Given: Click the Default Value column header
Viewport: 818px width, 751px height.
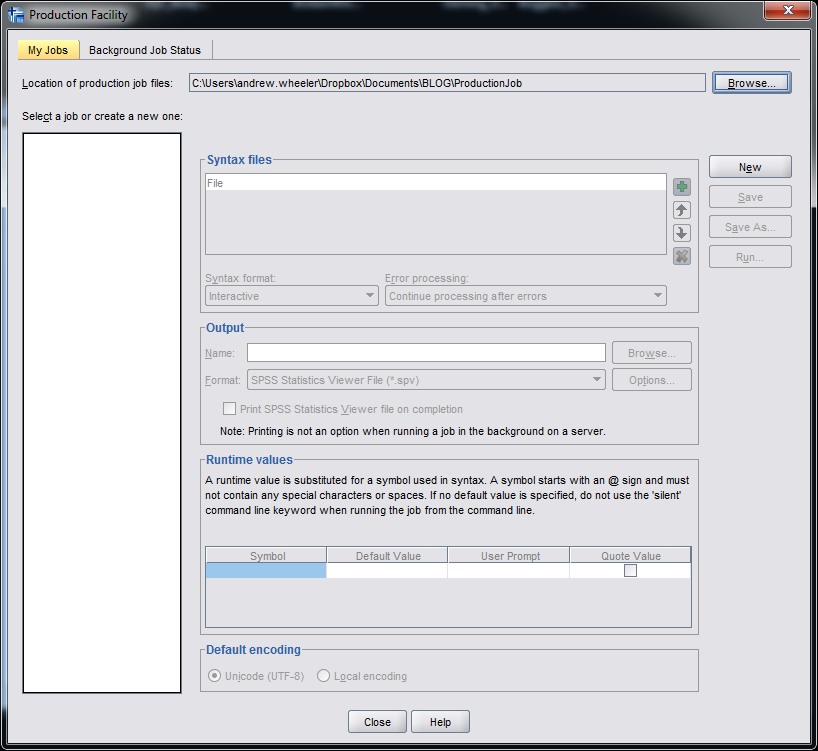Looking at the screenshot, I should (387, 555).
